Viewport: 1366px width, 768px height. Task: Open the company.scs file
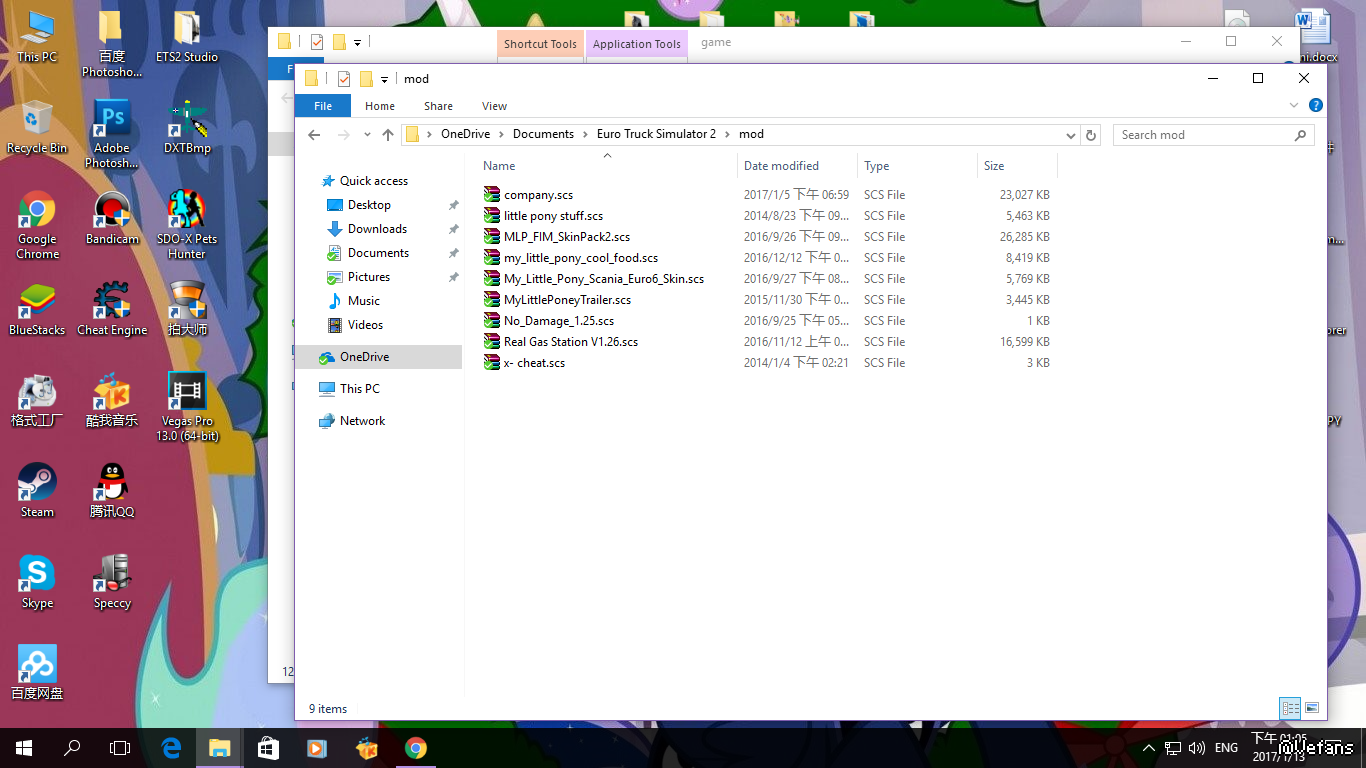point(538,195)
